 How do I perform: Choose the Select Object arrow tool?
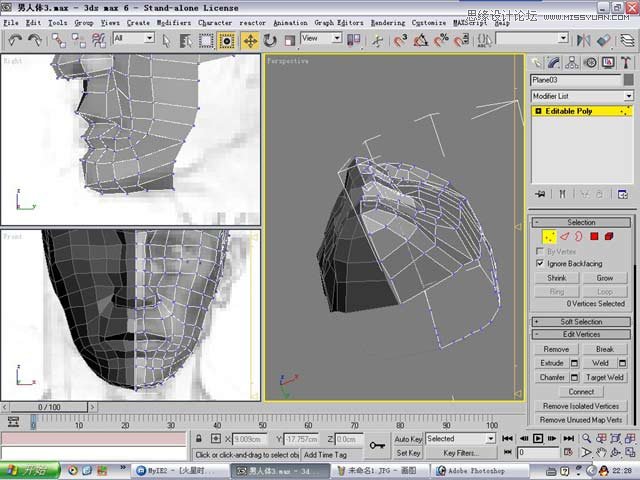coord(166,41)
